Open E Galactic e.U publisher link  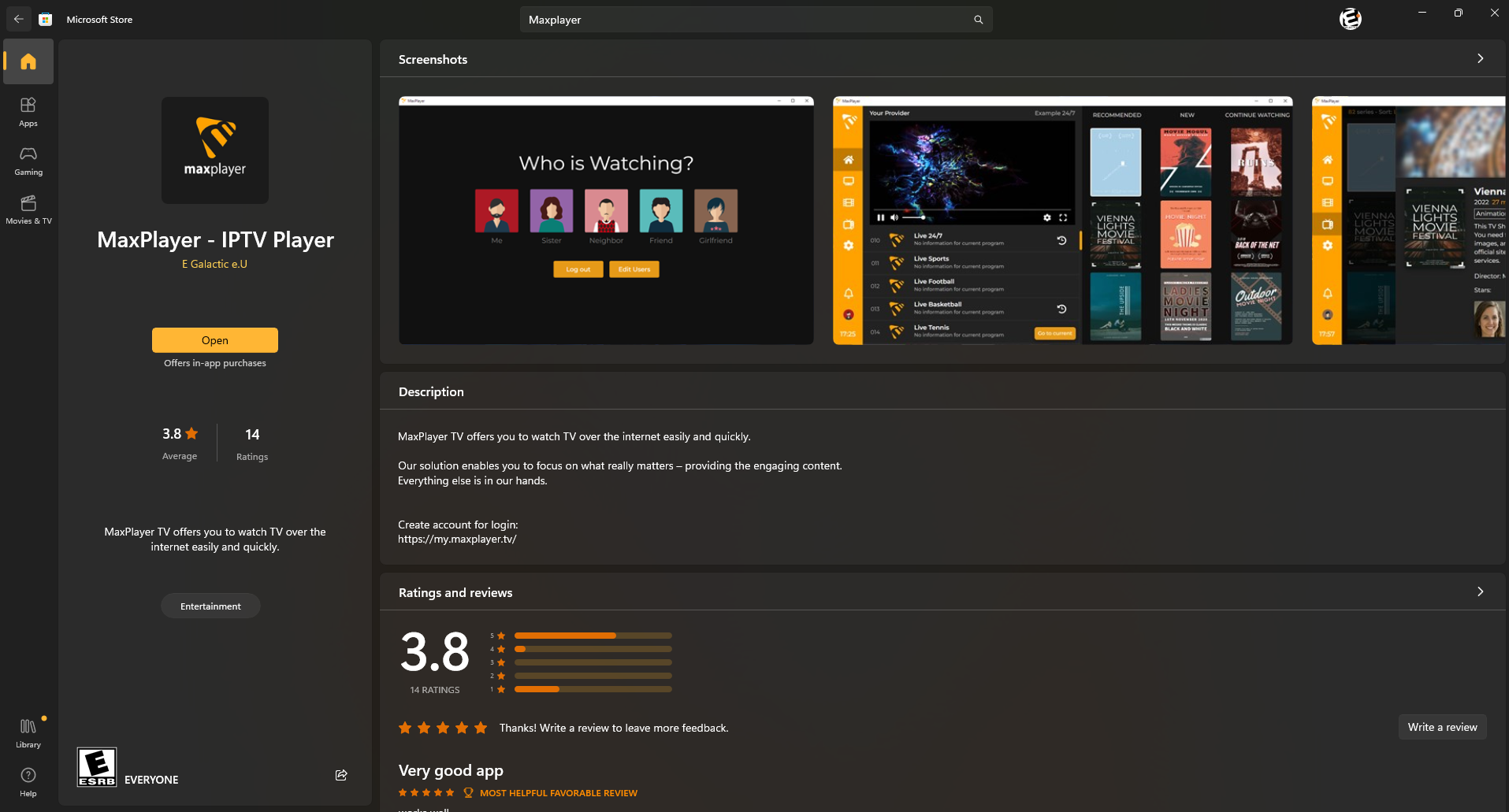(214, 264)
